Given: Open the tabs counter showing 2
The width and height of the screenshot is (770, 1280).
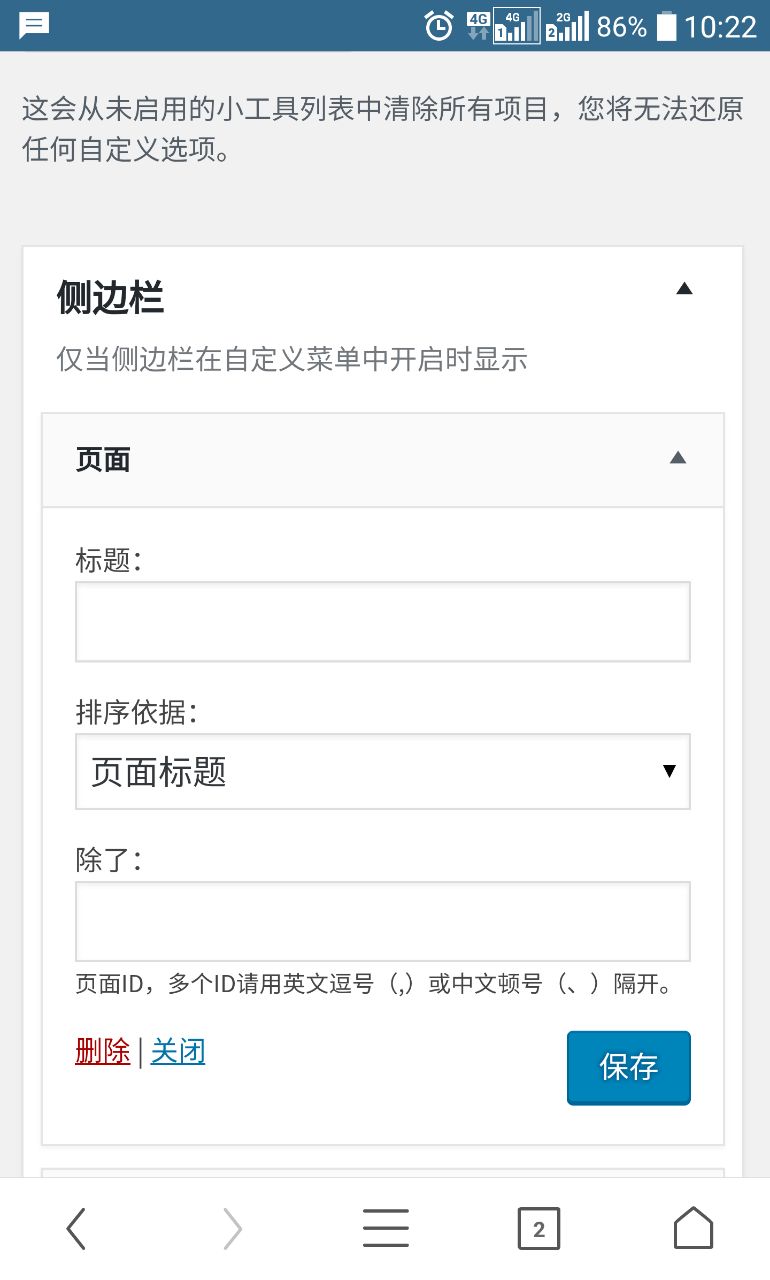Looking at the screenshot, I should 539,1229.
